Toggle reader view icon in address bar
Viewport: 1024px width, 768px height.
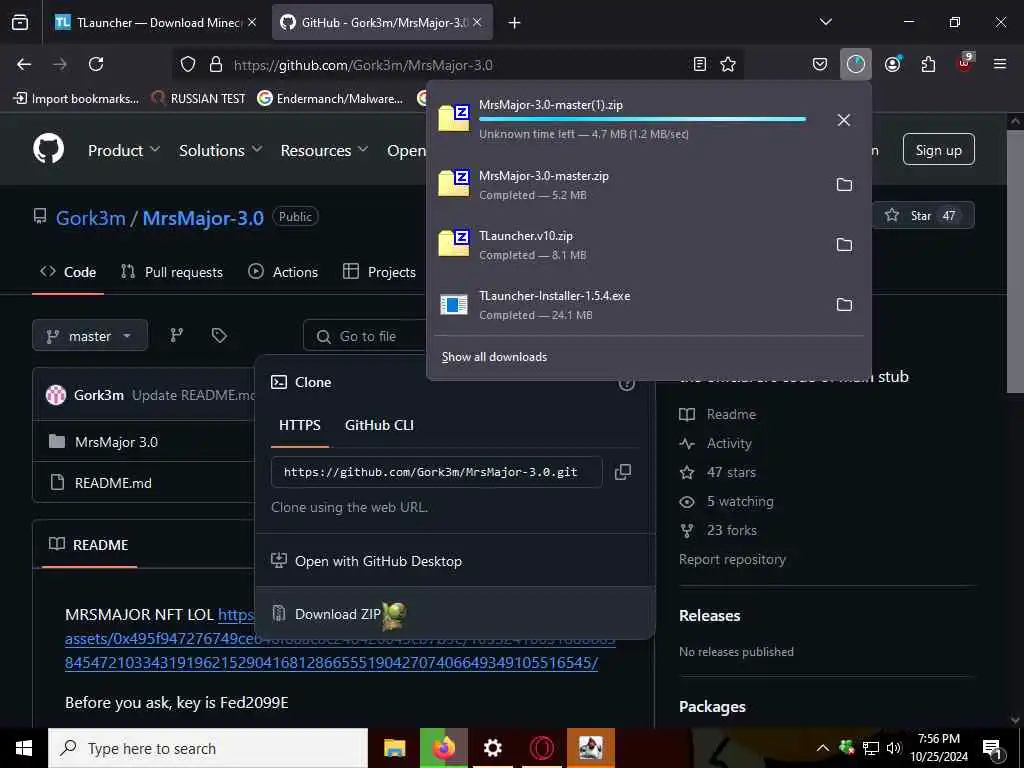[699, 64]
